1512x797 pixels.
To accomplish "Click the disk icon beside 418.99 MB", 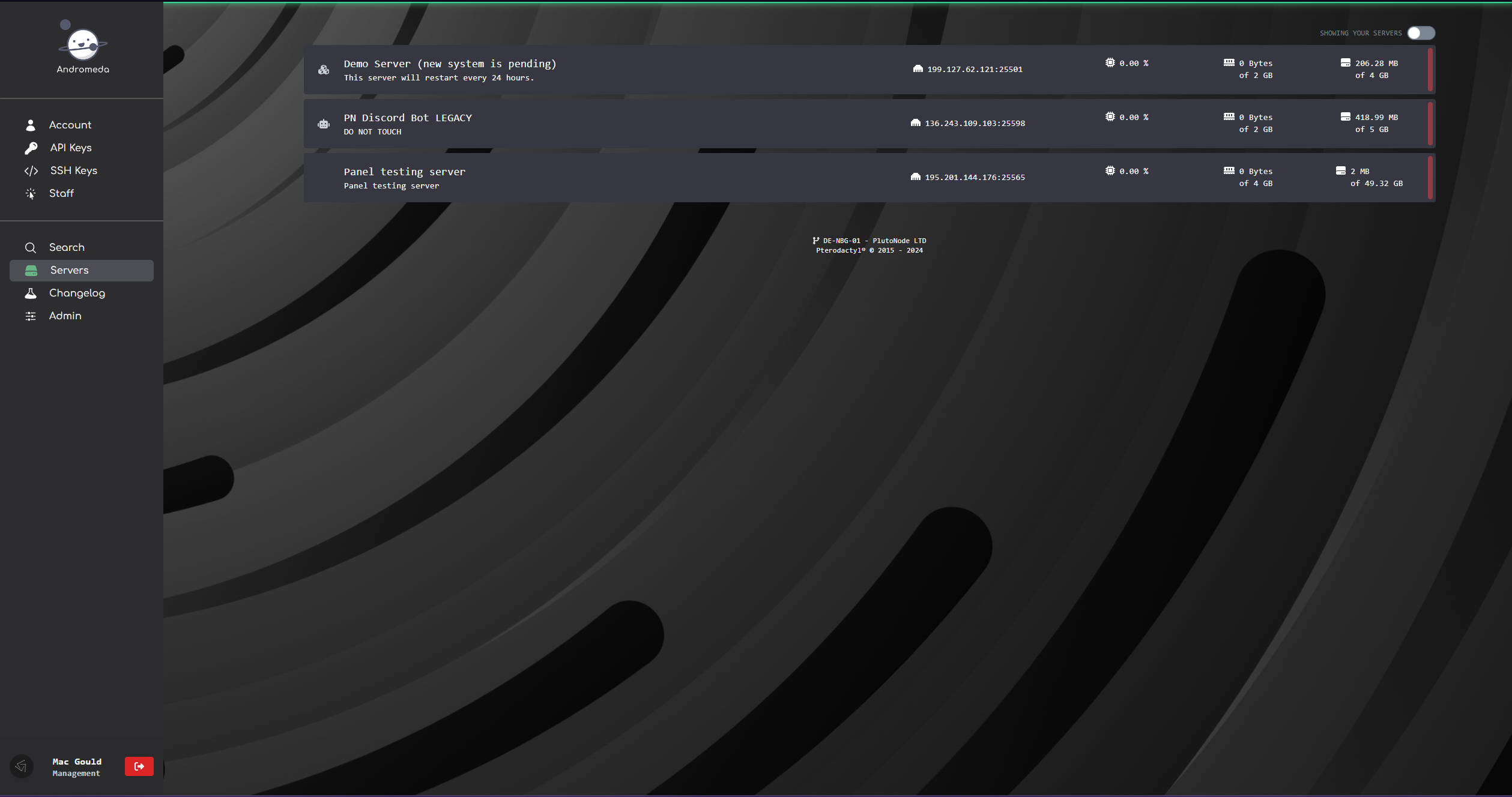I will point(1346,116).
